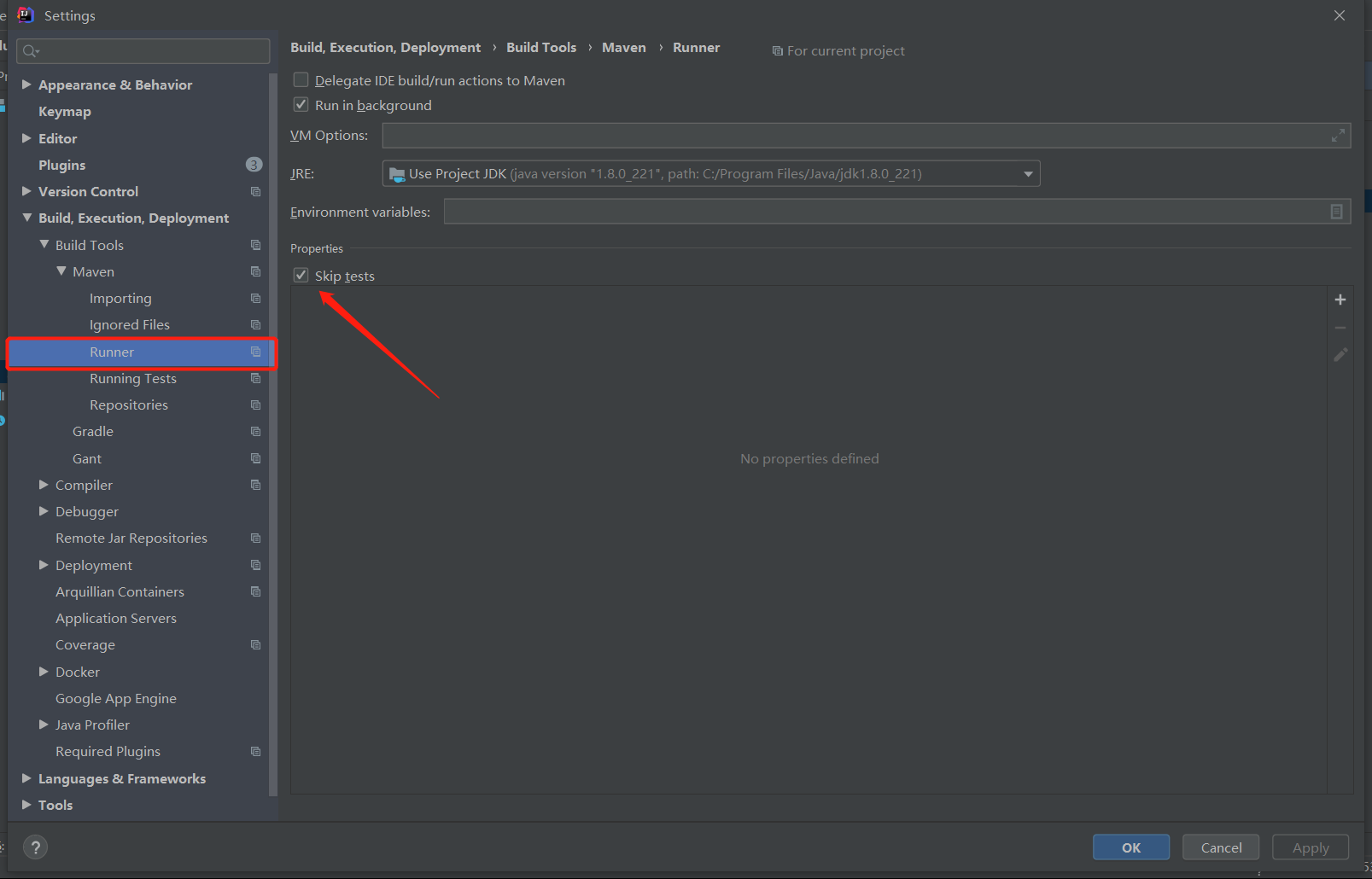
Task: Click project-level icon next to Build Tools
Action: coord(255,245)
